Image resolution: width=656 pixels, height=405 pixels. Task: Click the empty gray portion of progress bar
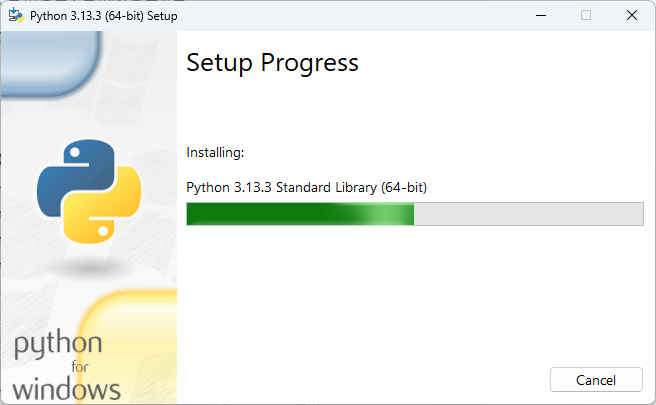(x=528, y=214)
